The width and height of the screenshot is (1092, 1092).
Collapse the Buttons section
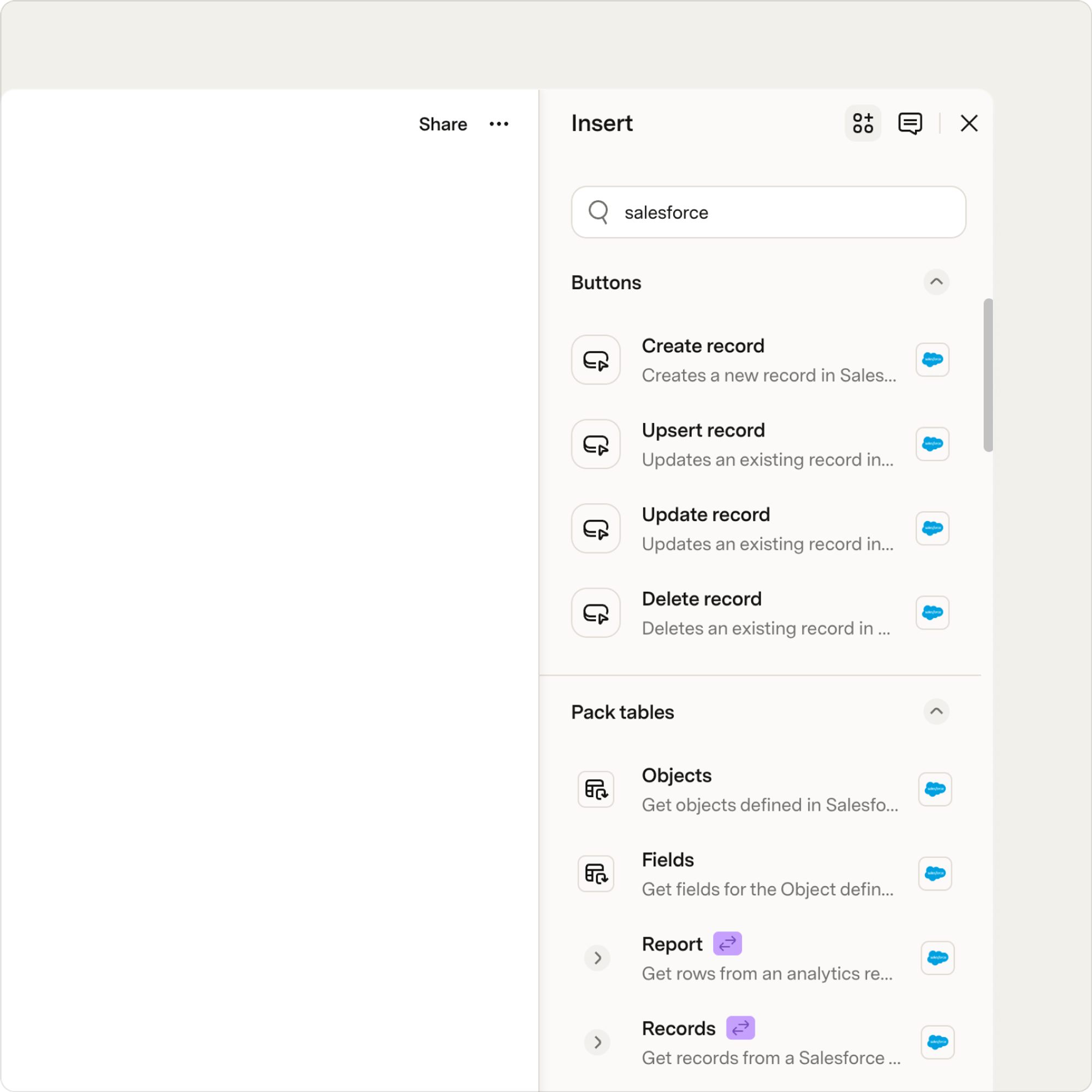pyautogui.click(x=936, y=282)
